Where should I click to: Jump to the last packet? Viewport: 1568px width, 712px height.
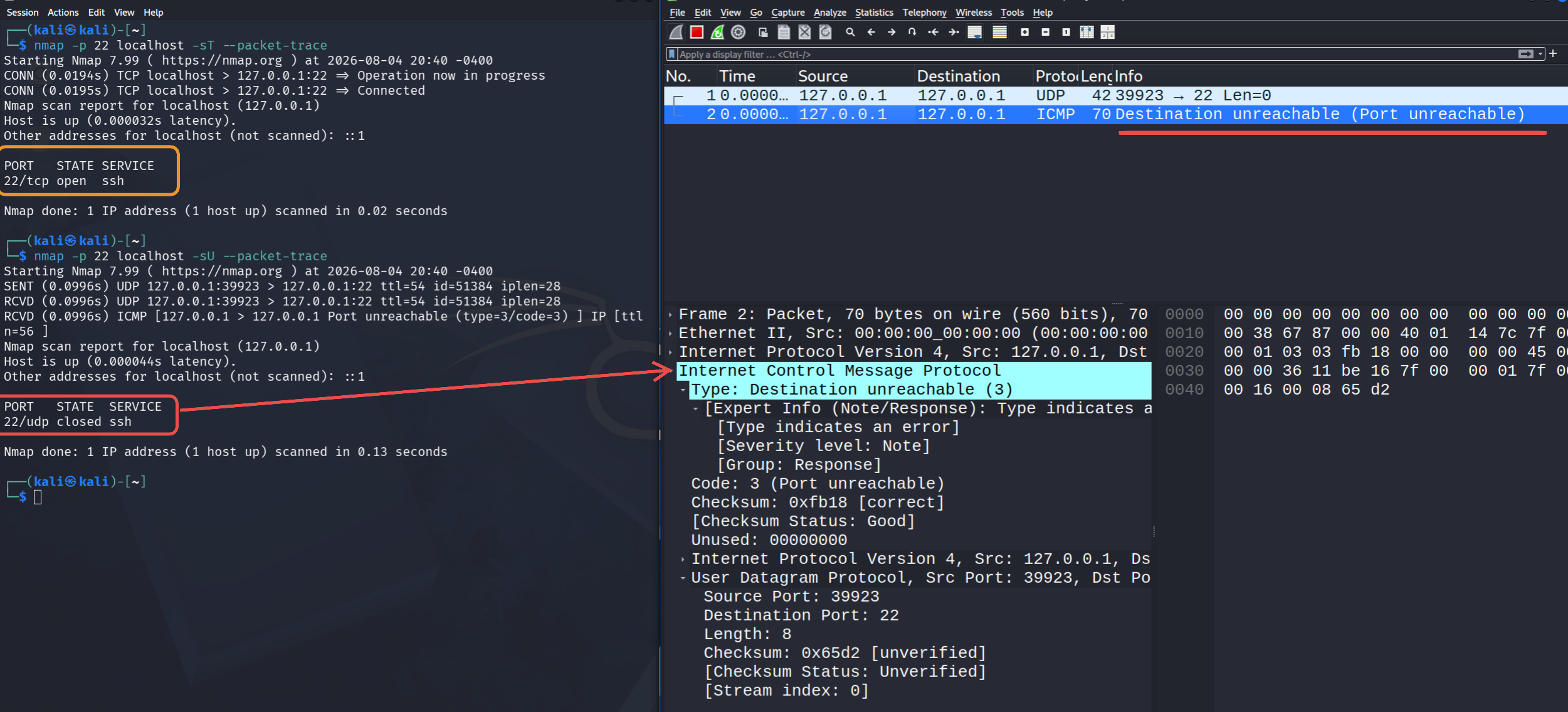tap(954, 32)
